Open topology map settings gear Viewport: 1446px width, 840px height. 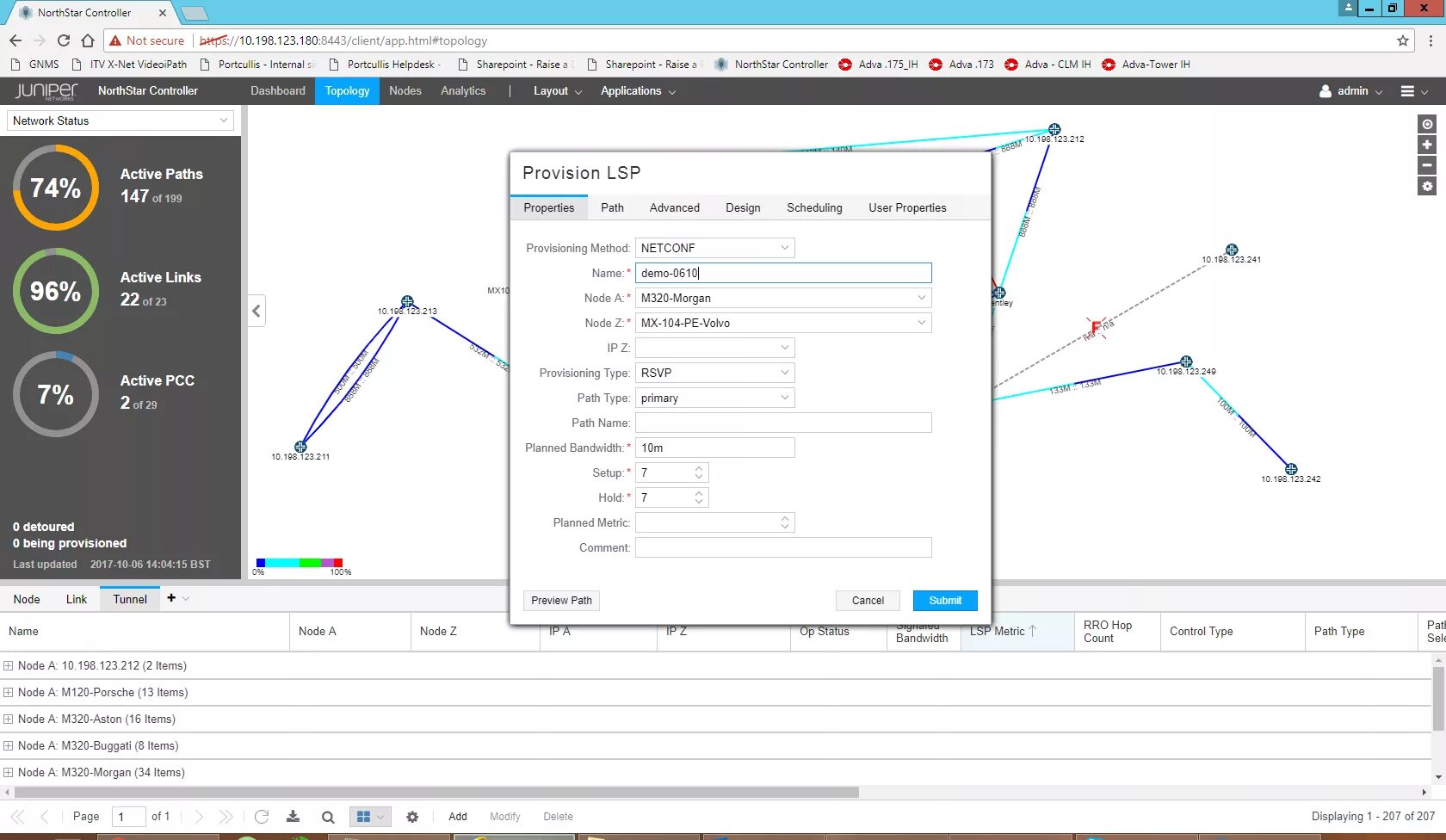coord(1427,186)
